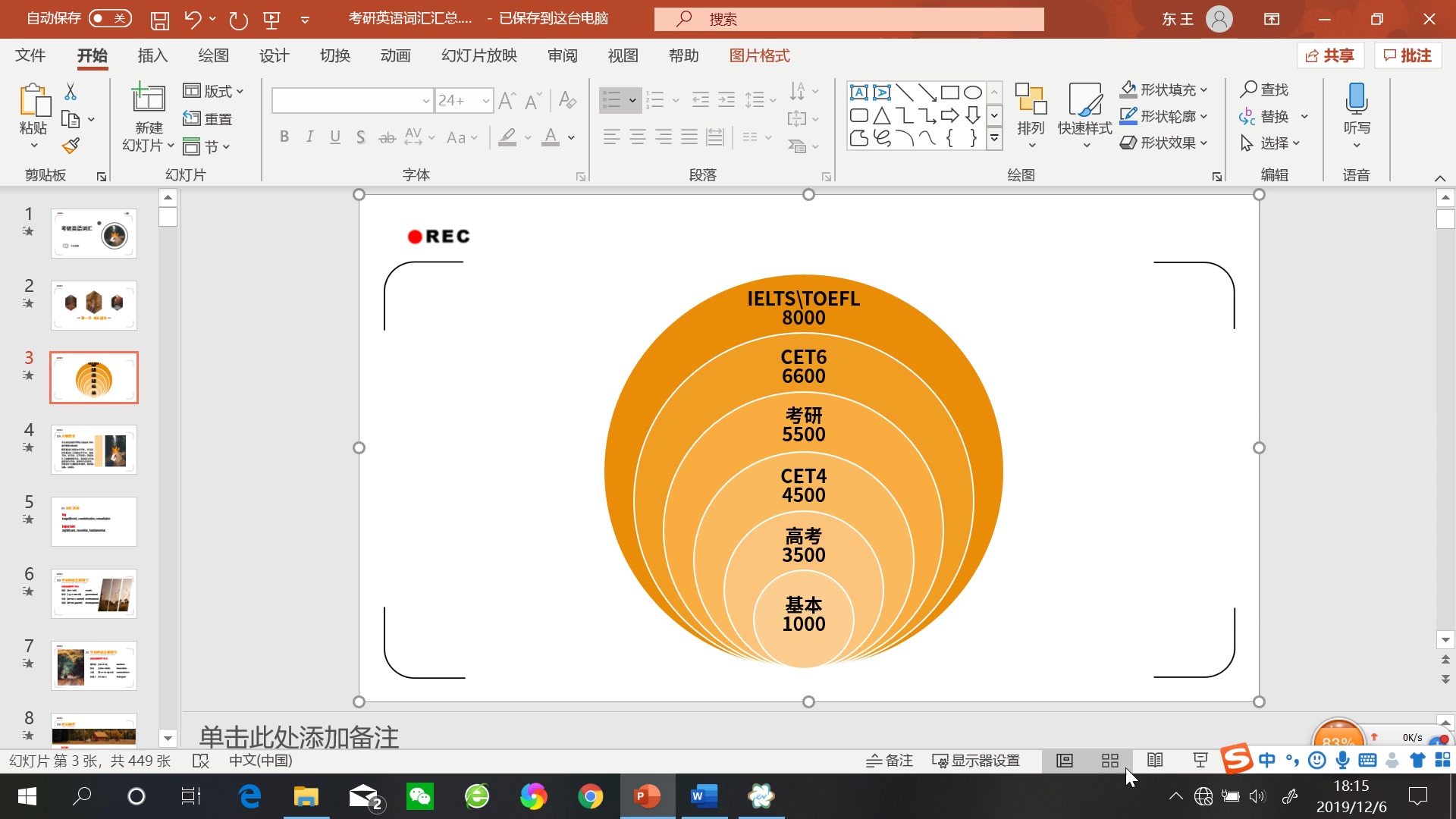Switch to Reading view icon in status bar
1456x819 pixels.
coord(1155,761)
